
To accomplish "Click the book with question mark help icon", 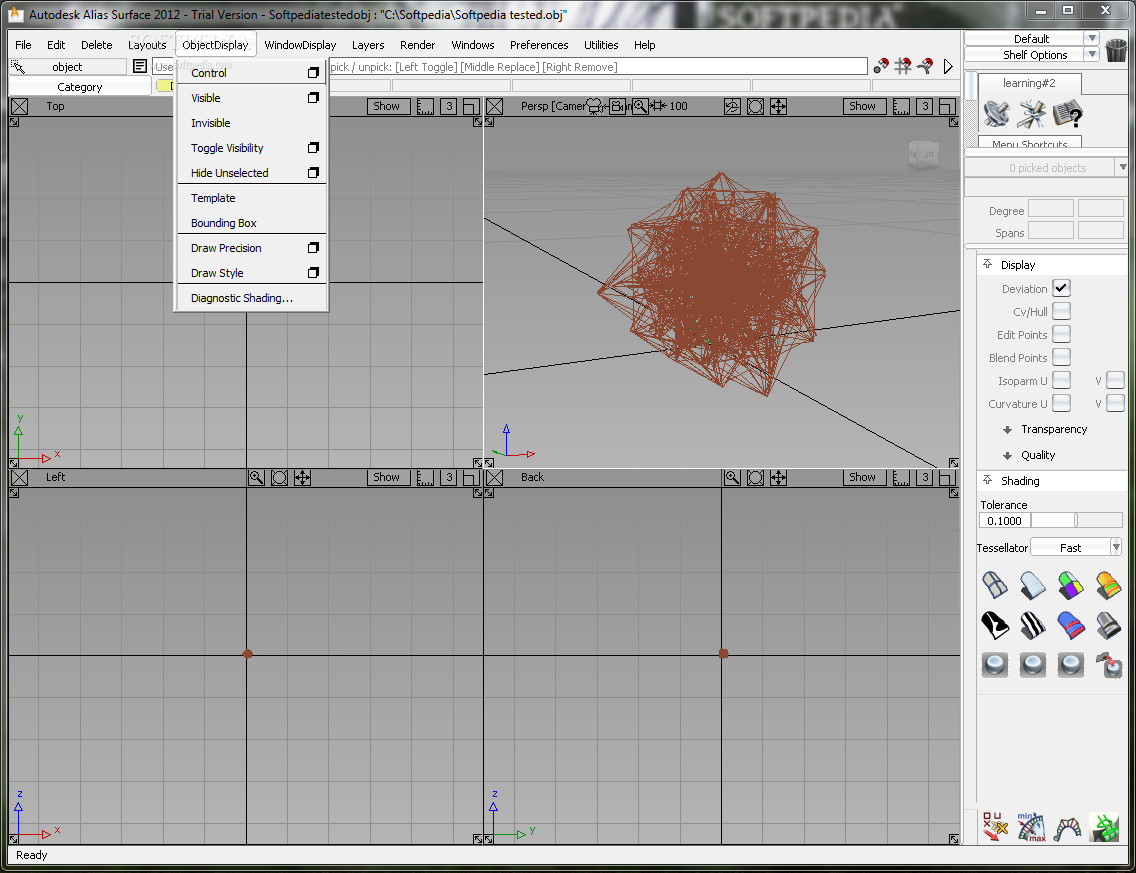I will point(1067,114).
